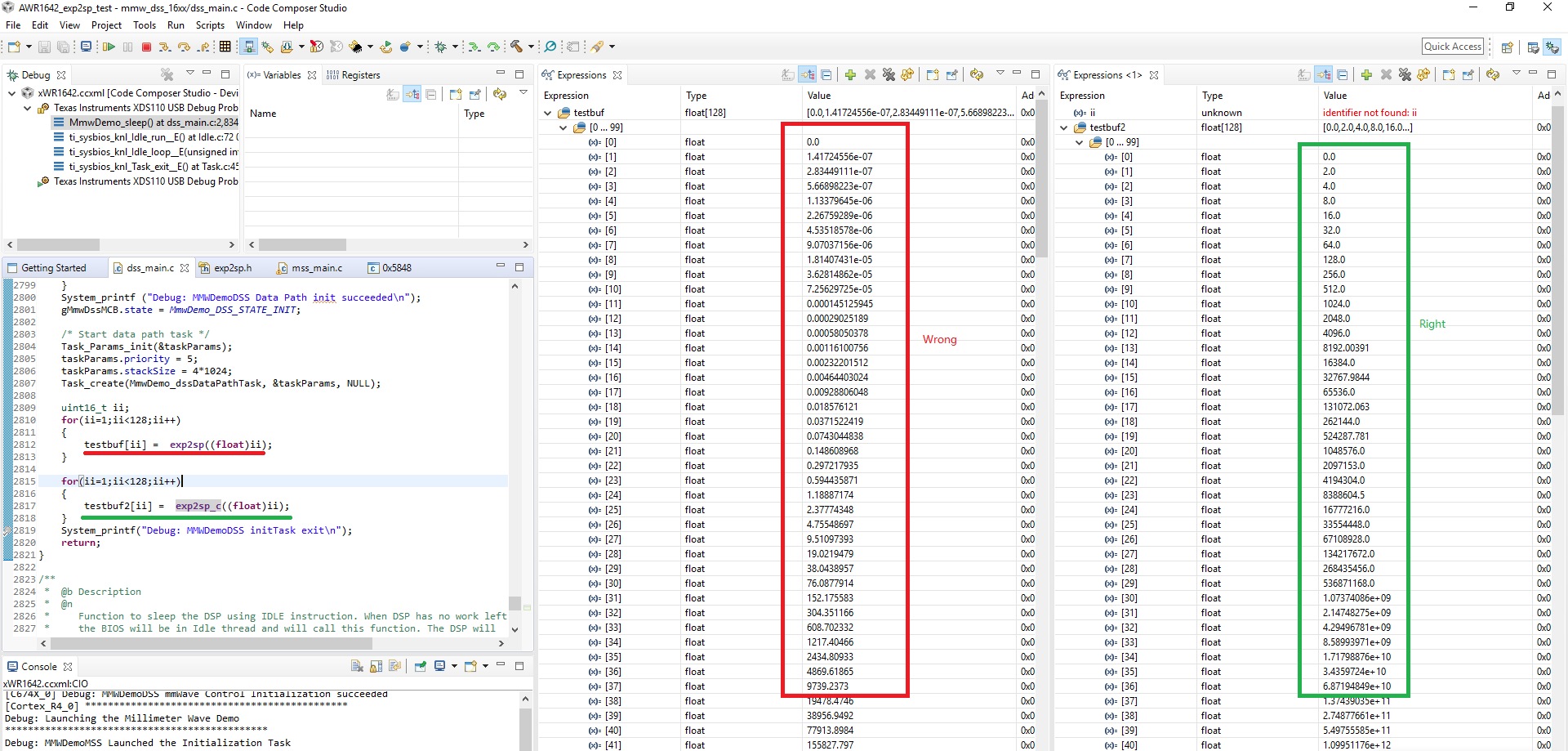Click the Pin Console icon
The width and height of the screenshot is (1568, 751).
click(x=420, y=667)
